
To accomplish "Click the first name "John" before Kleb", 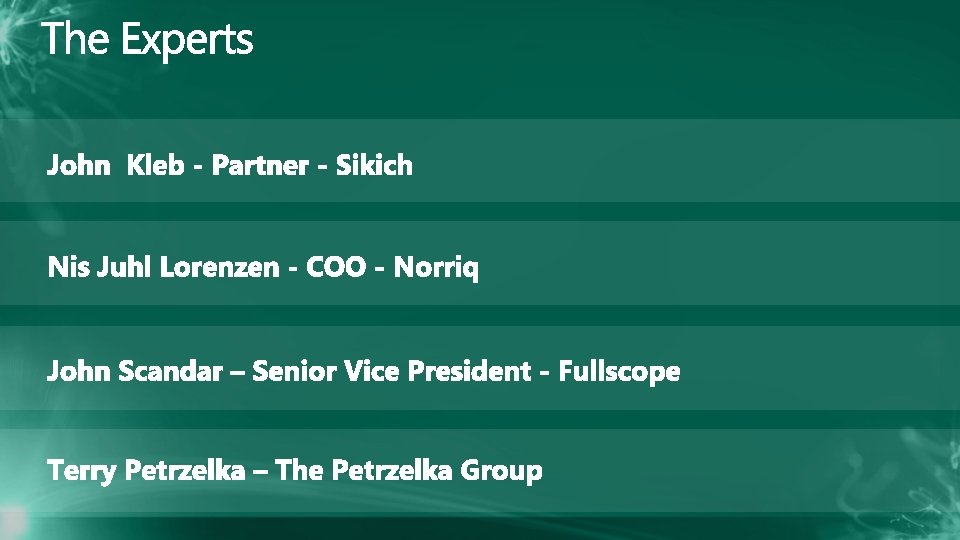I will 78,166.
